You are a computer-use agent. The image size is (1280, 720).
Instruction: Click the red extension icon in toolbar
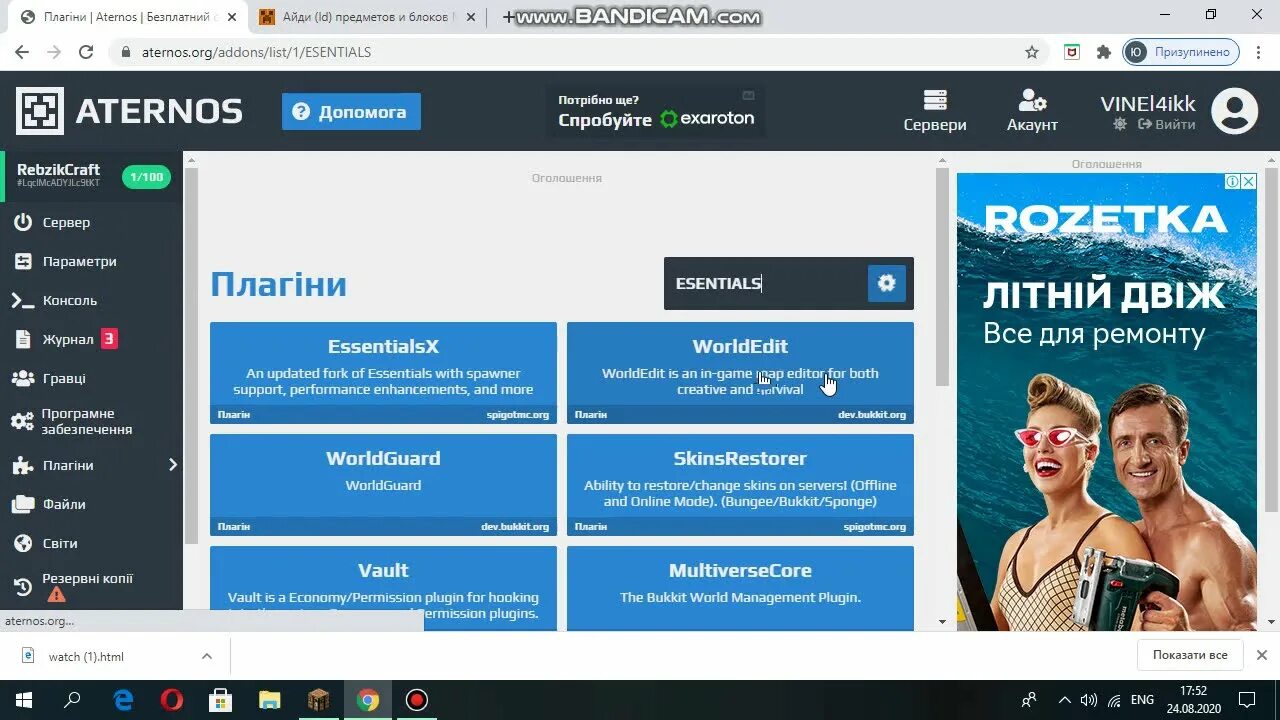point(1072,52)
